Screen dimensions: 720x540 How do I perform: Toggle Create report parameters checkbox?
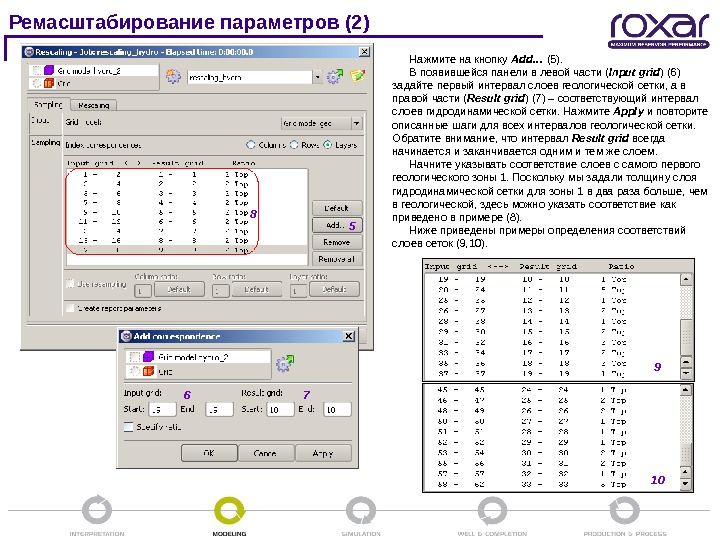70,308
